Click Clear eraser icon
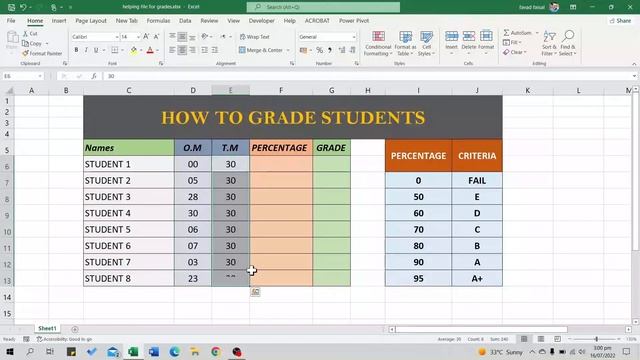Viewport: 640px width, 360px height. coord(506,52)
